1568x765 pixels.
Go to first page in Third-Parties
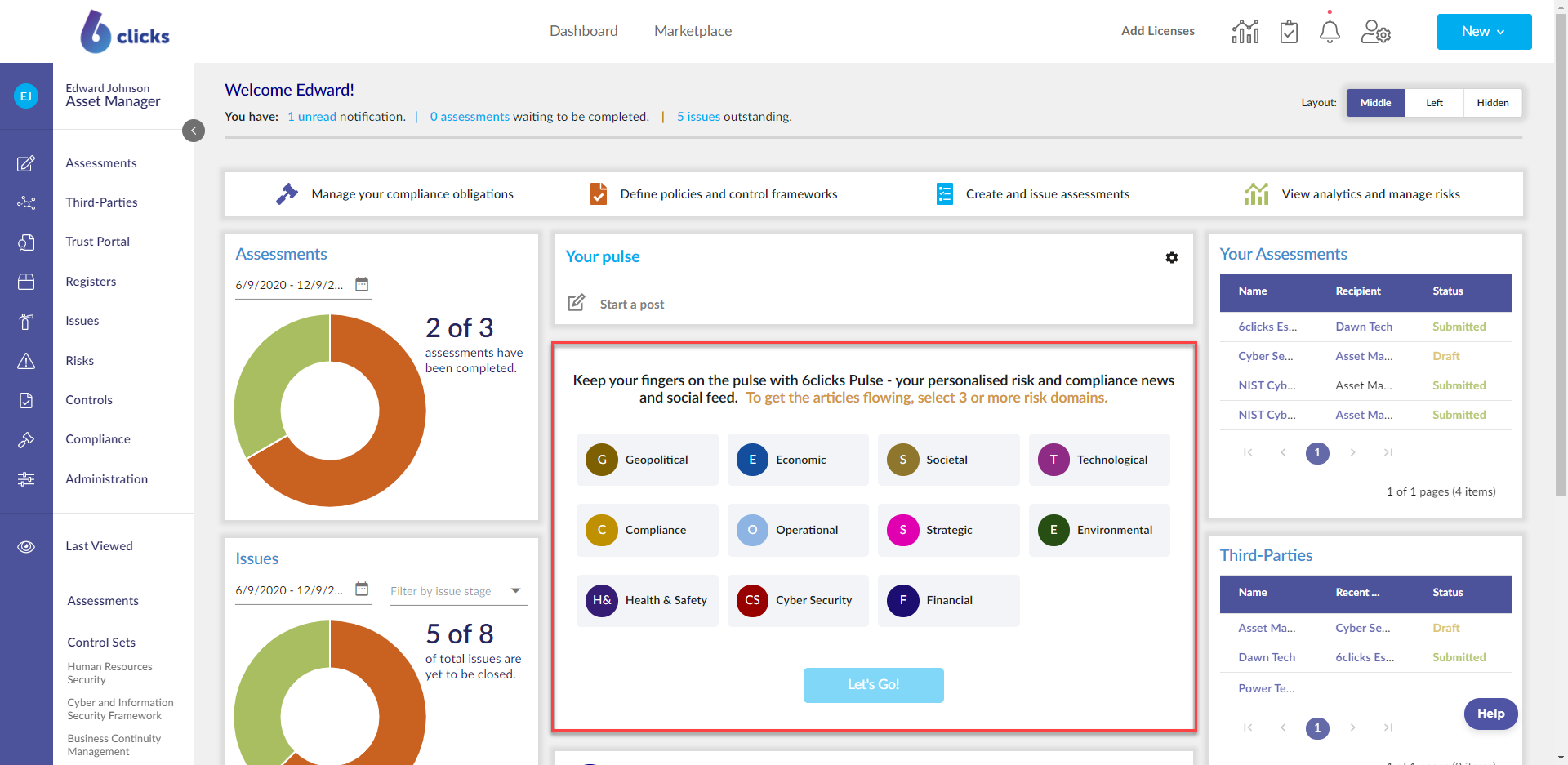[x=1248, y=727]
